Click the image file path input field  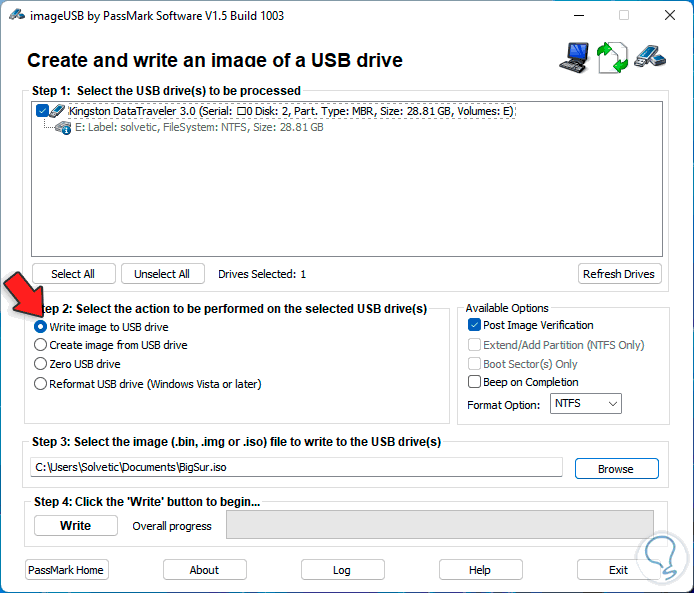296,467
